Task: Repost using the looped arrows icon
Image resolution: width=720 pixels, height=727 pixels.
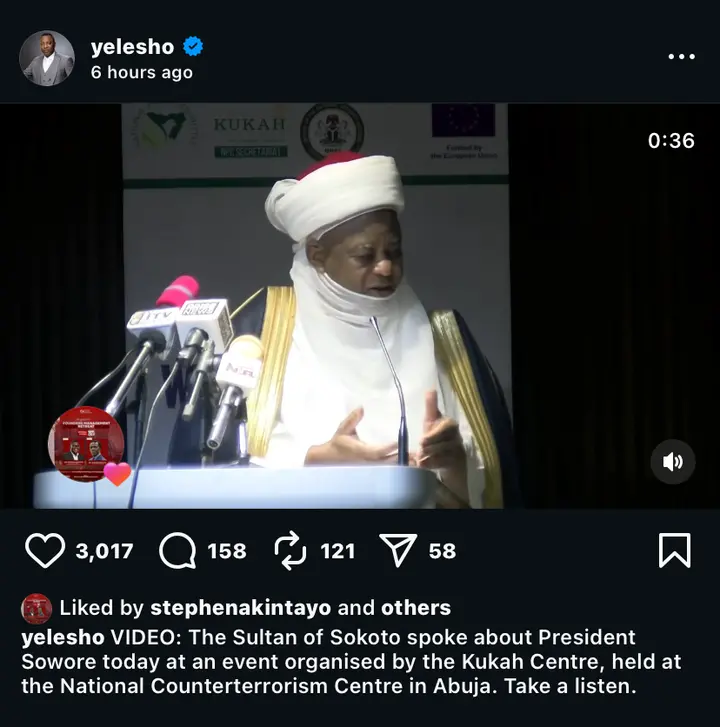Action: tap(290, 551)
